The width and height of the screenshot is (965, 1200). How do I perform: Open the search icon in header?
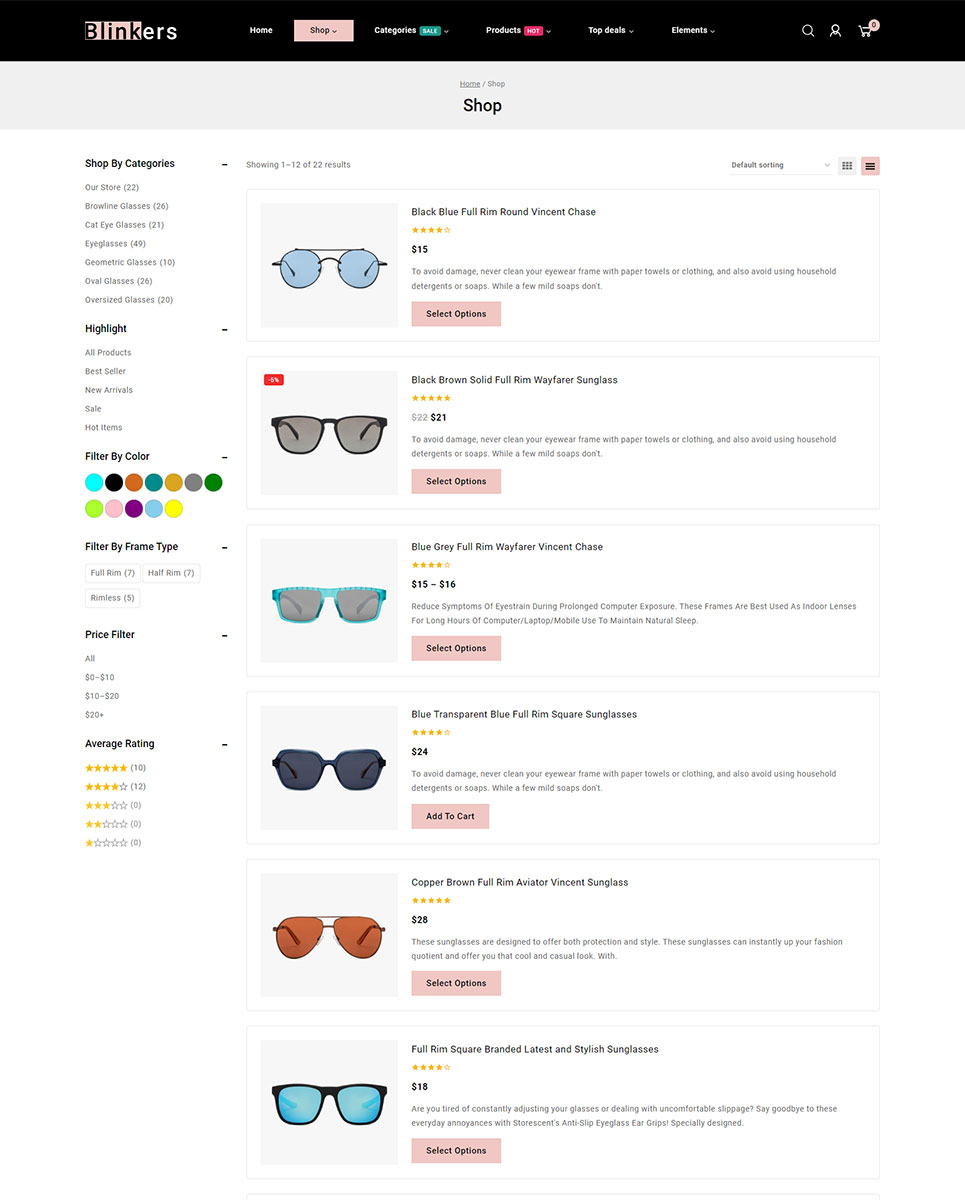tap(808, 31)
